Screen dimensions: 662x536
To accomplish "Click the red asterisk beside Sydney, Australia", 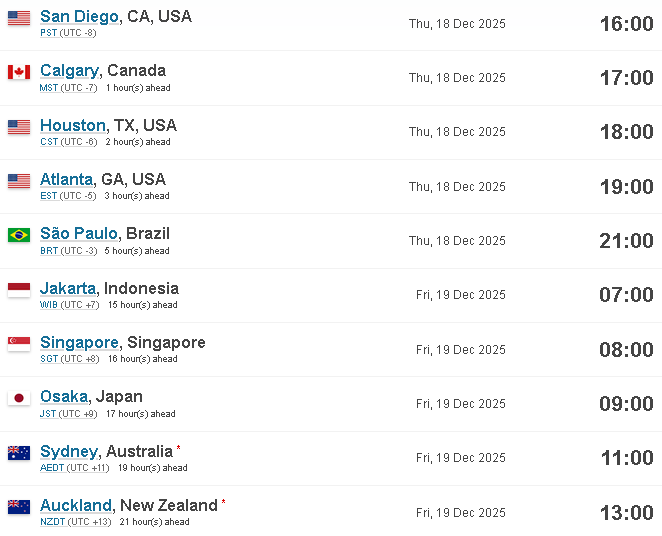I will coord(179,448).
